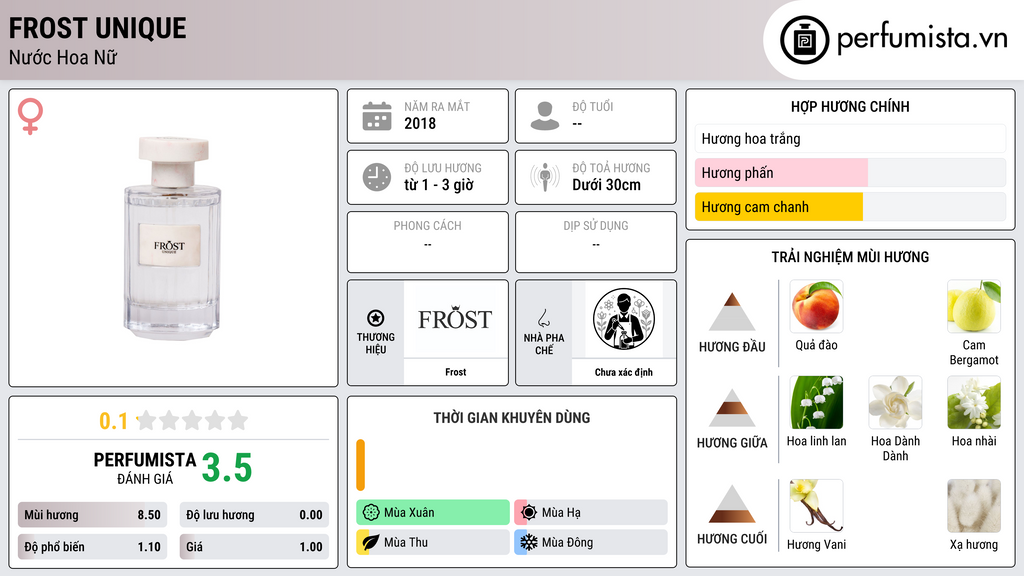Click the clock icon beside Độ lưu hương
This screenshot has height=576, width=1024.
pyautogui.click(x=377, y=177)
